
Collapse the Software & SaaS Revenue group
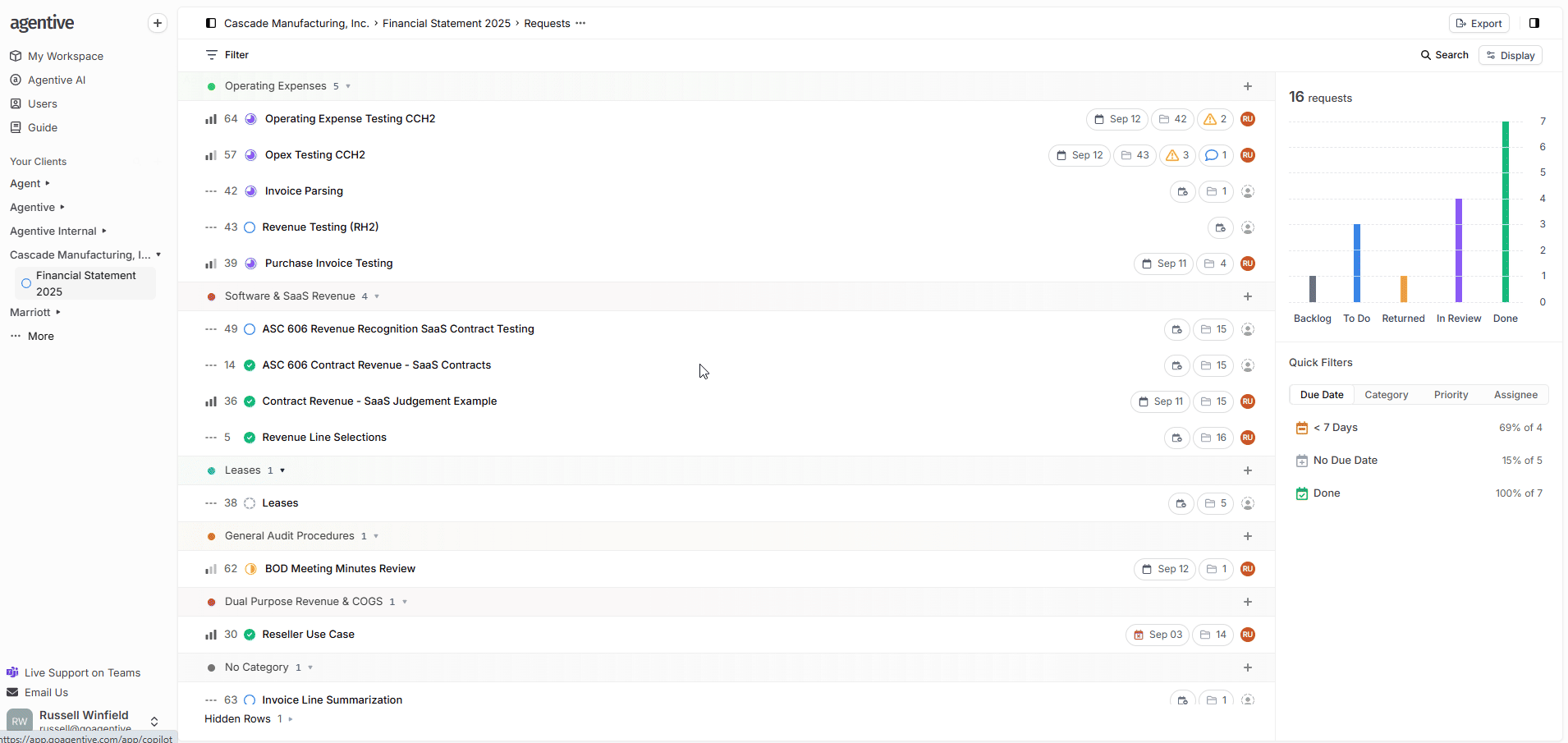377,296
